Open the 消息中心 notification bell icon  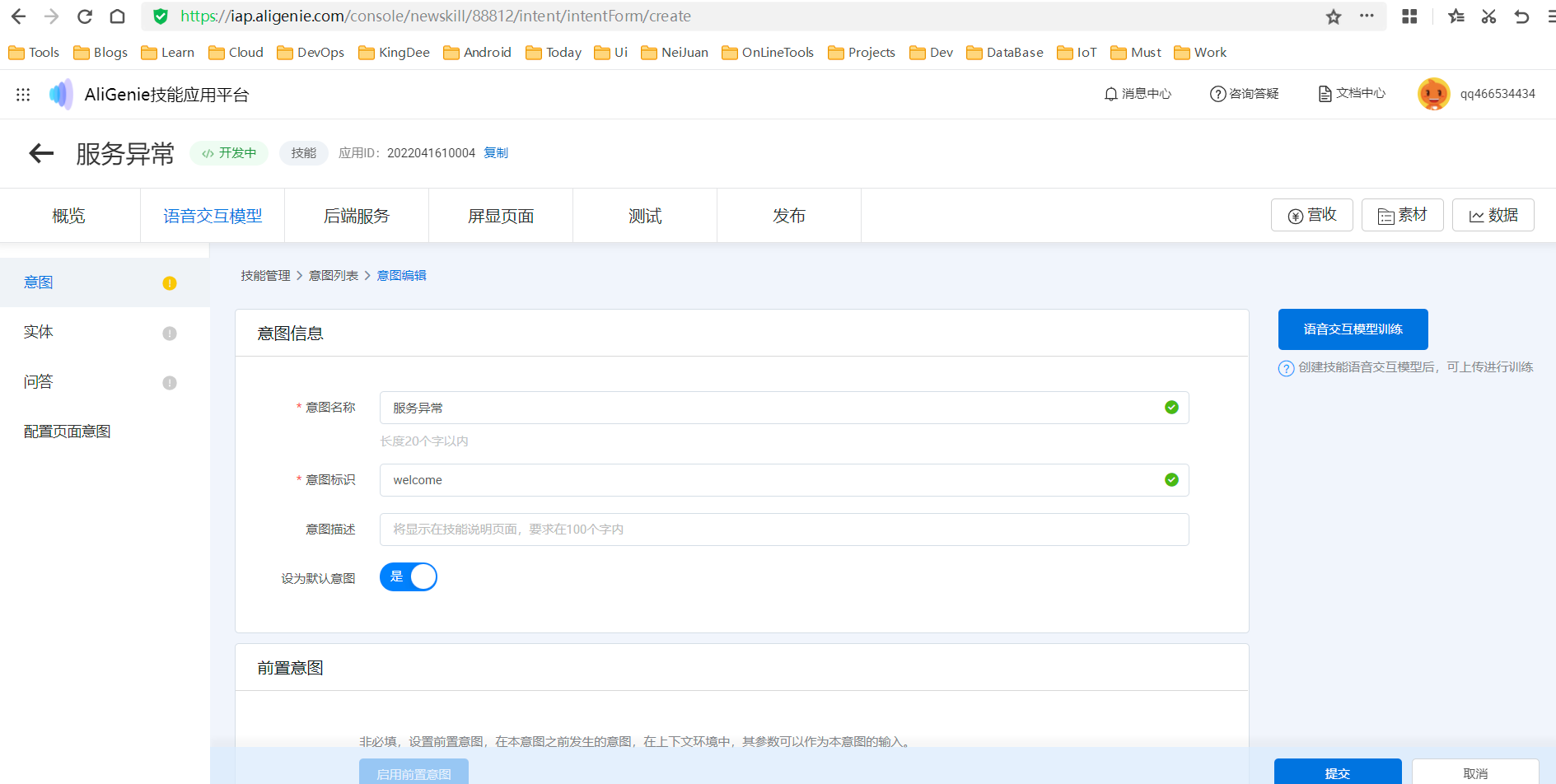click(1111, 93)
